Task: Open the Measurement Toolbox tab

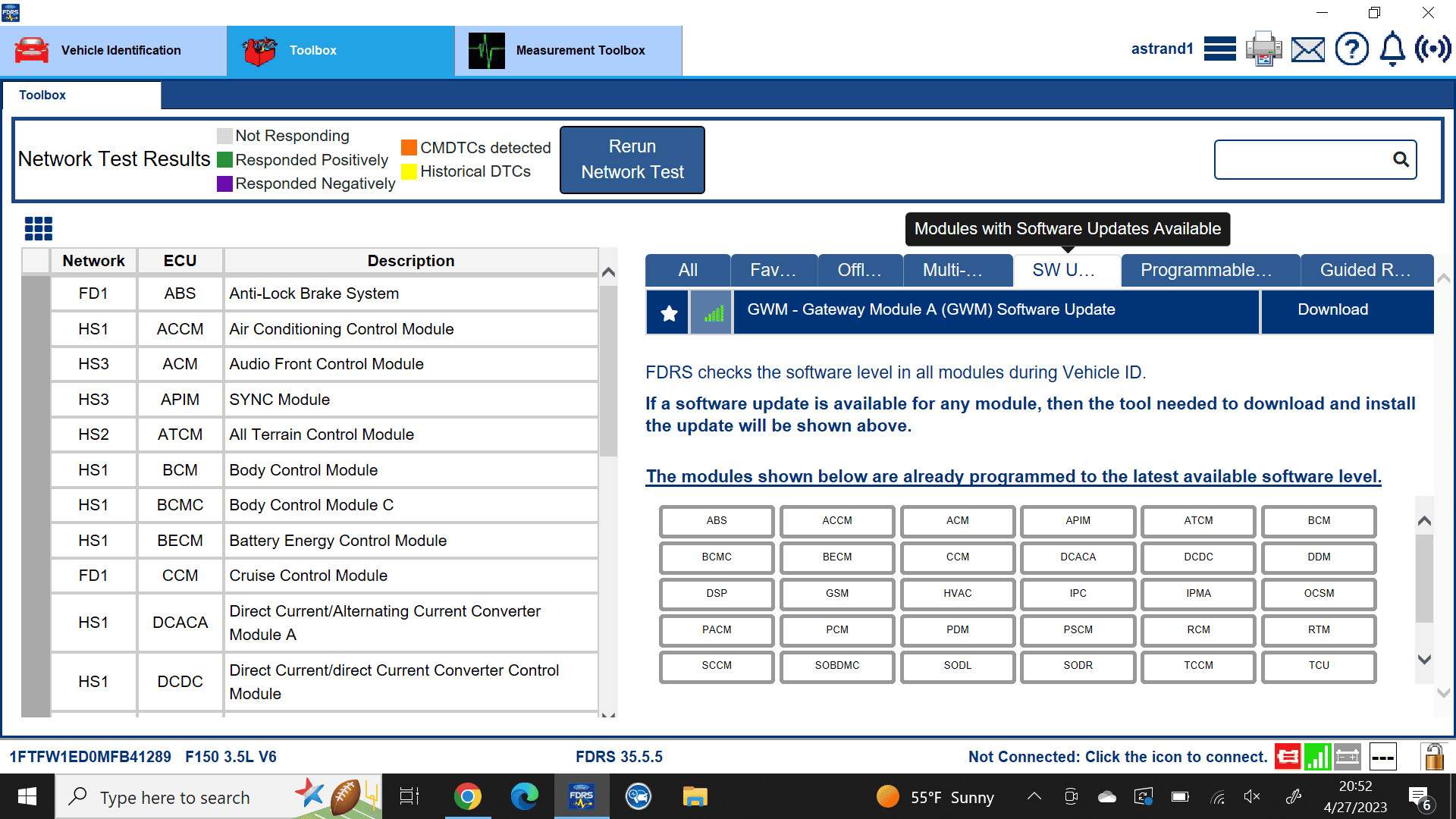Action: click(568, 50)
